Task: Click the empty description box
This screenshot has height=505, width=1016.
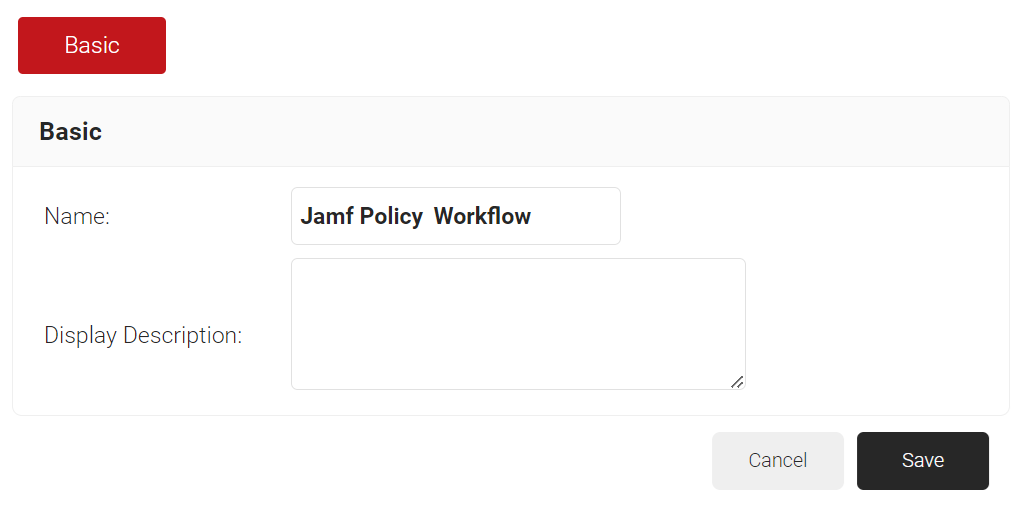Action: pos(518,323)
